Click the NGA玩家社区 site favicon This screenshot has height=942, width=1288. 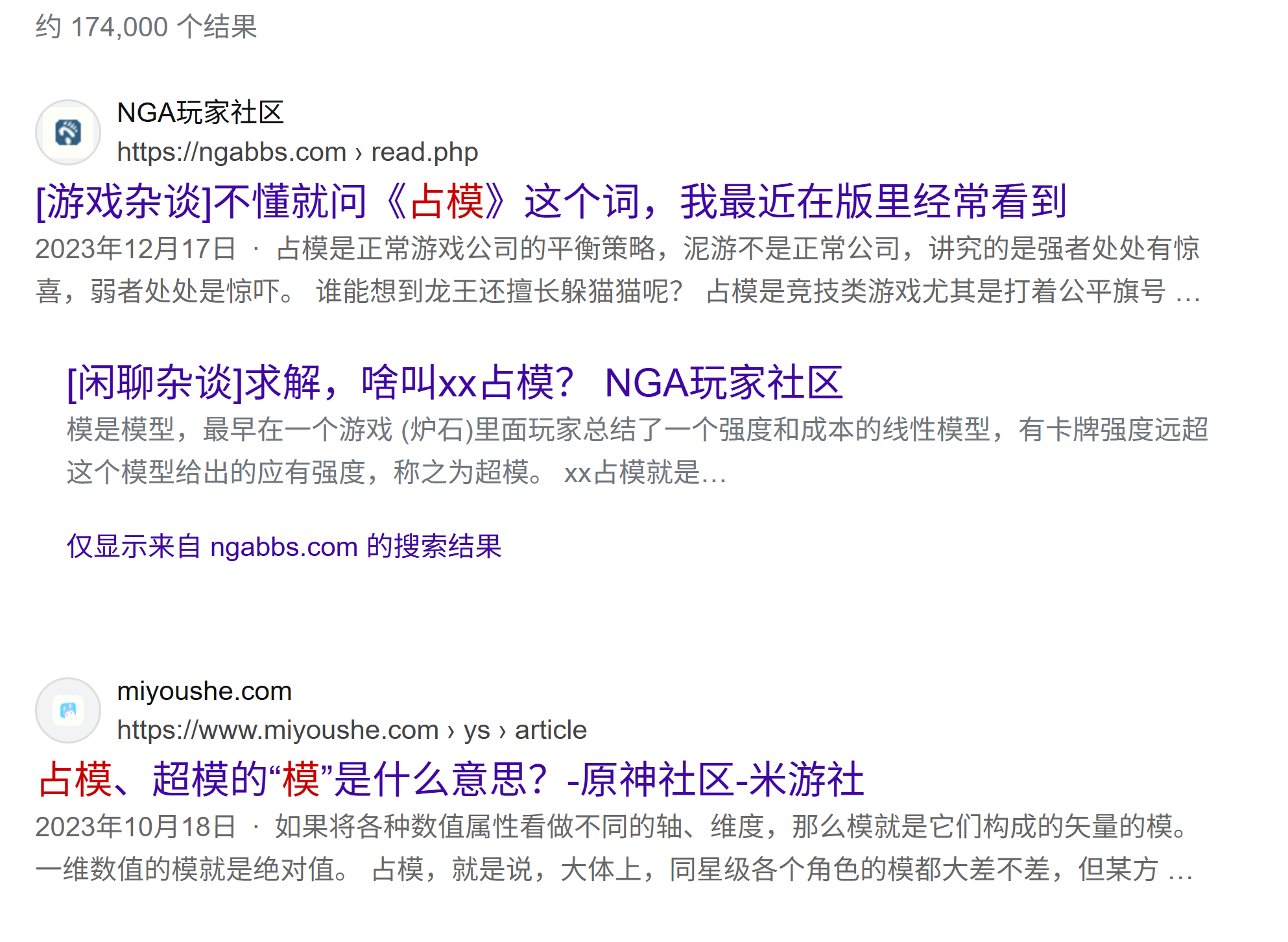click(x=68, y=132)
